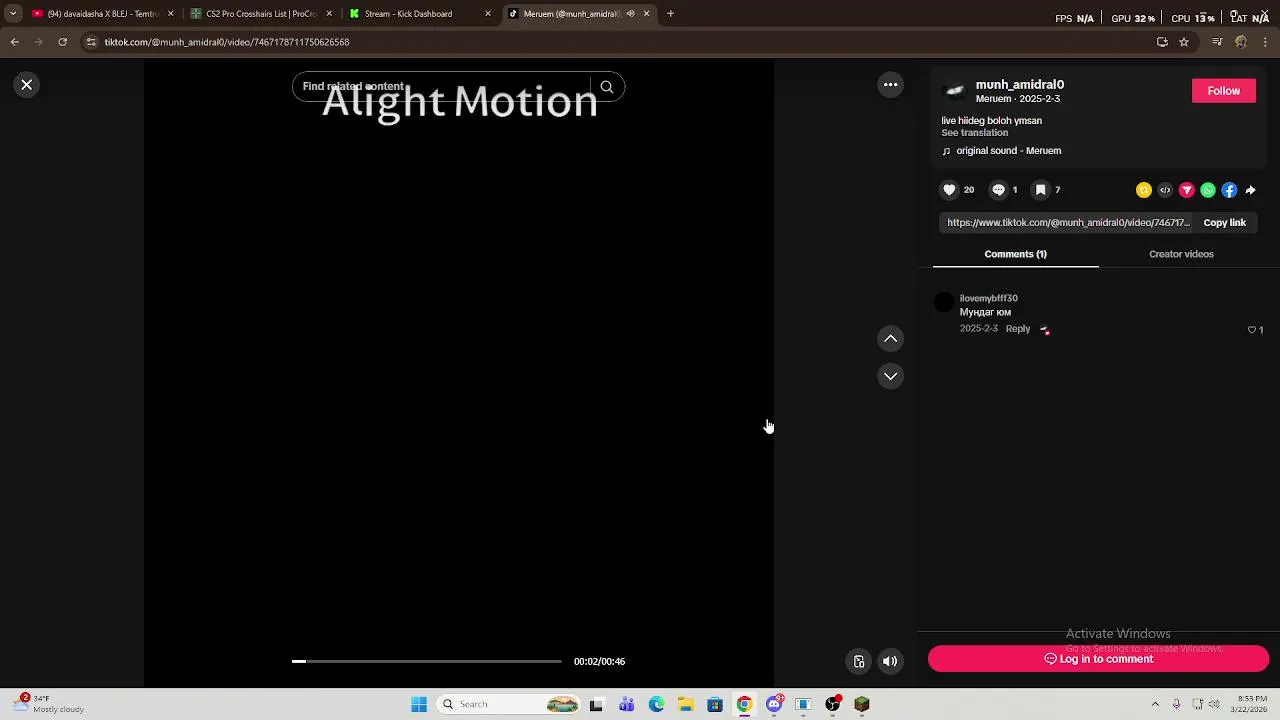Open commenter ilovemybfff30's avatar
The image size is (1280, 720).
943,303
